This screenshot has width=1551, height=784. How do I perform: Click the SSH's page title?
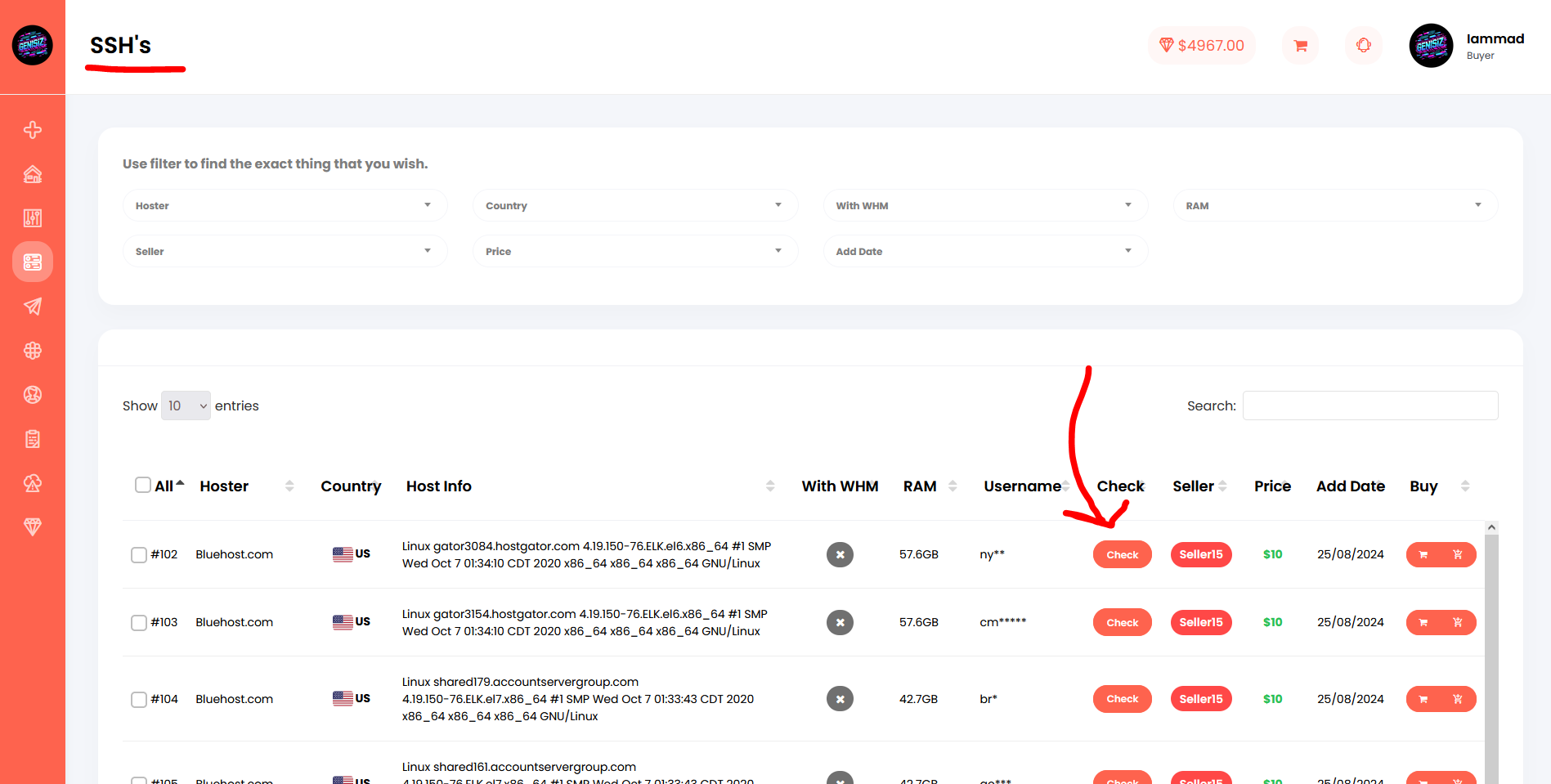pyautogui.click(x=120, y=46)
